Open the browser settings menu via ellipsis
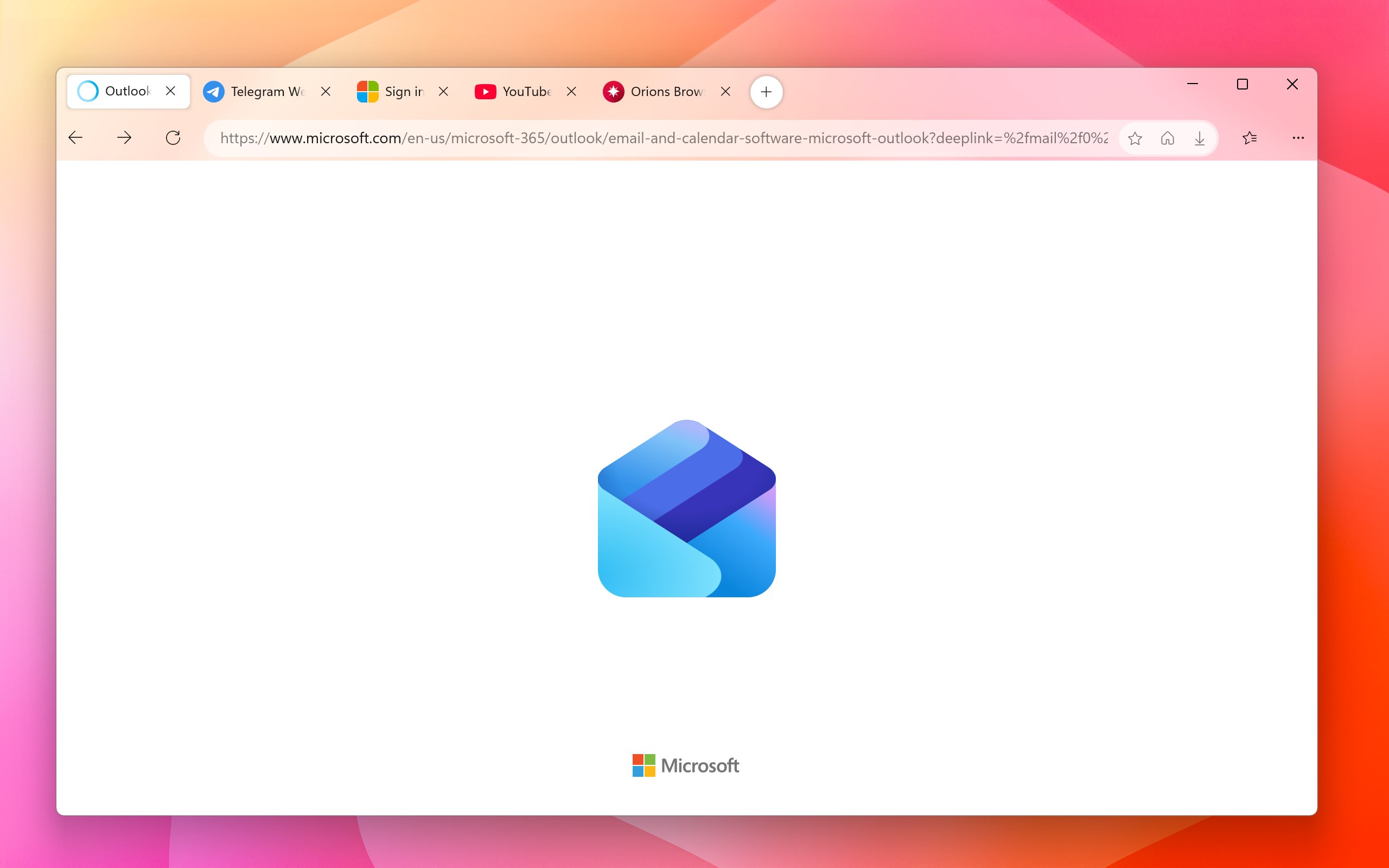The width and height of the screenshot is (1389, 868). tap(1297, 138)
